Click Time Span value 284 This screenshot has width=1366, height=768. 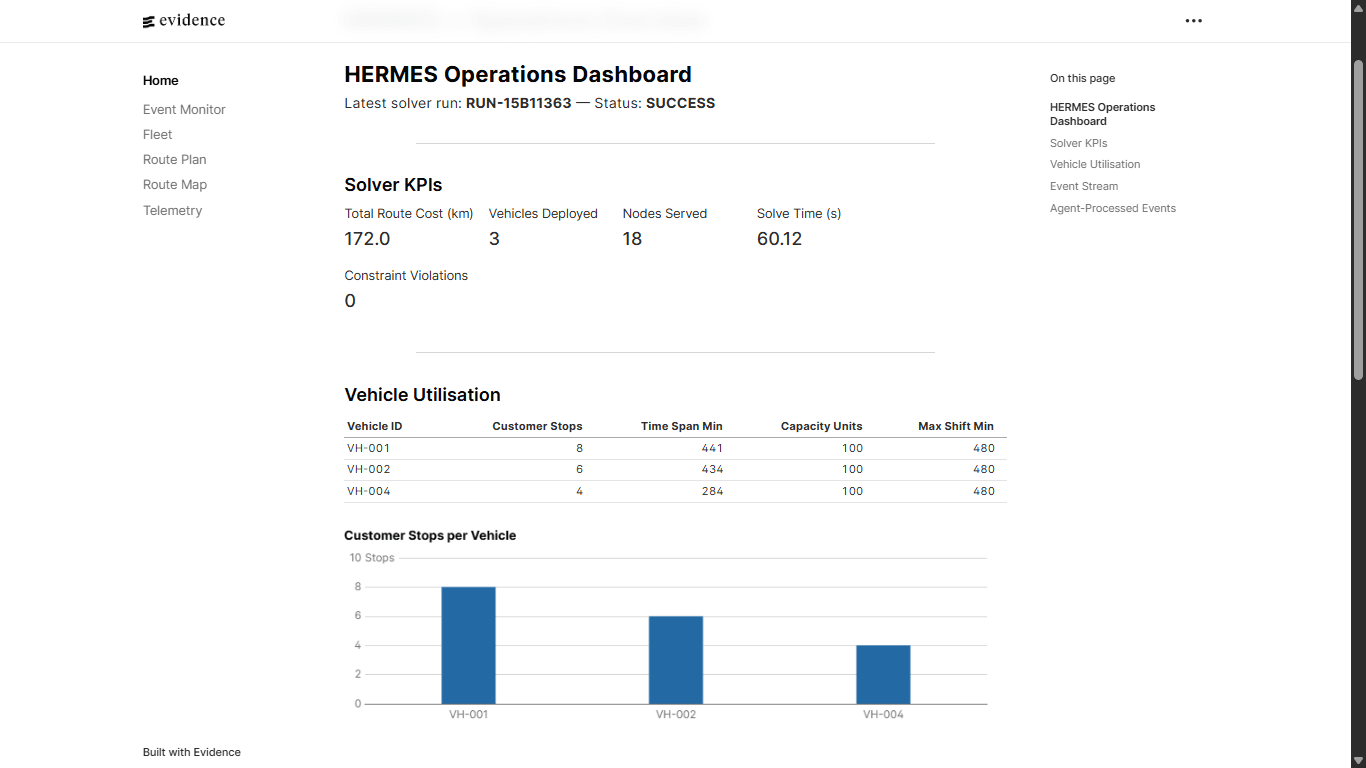point(712,491)
